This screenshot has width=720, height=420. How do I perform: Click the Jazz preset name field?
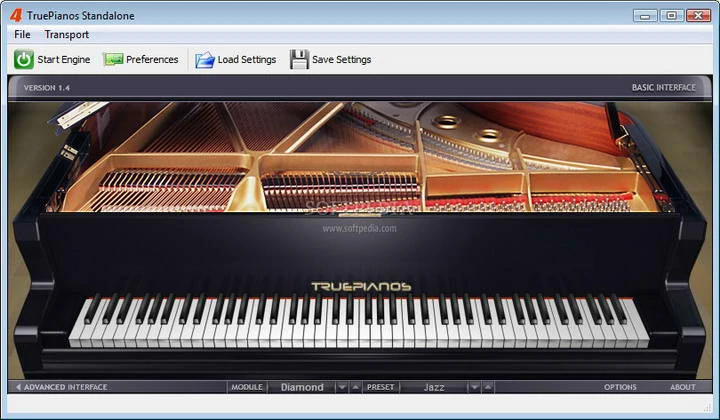(434, 387)
